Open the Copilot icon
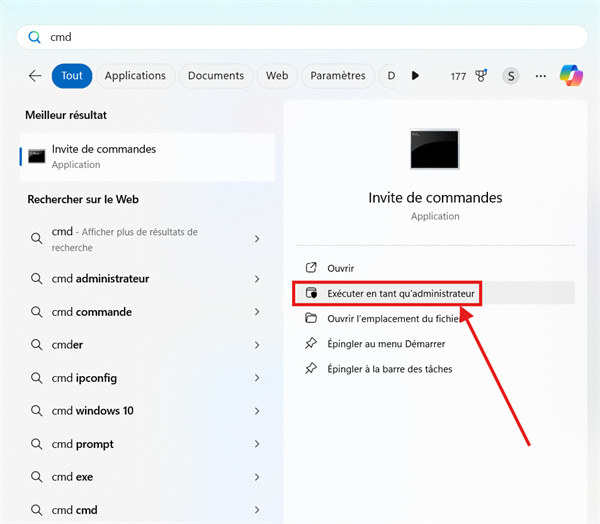Viewport: 600px width, 524px height. pos(571,75)
